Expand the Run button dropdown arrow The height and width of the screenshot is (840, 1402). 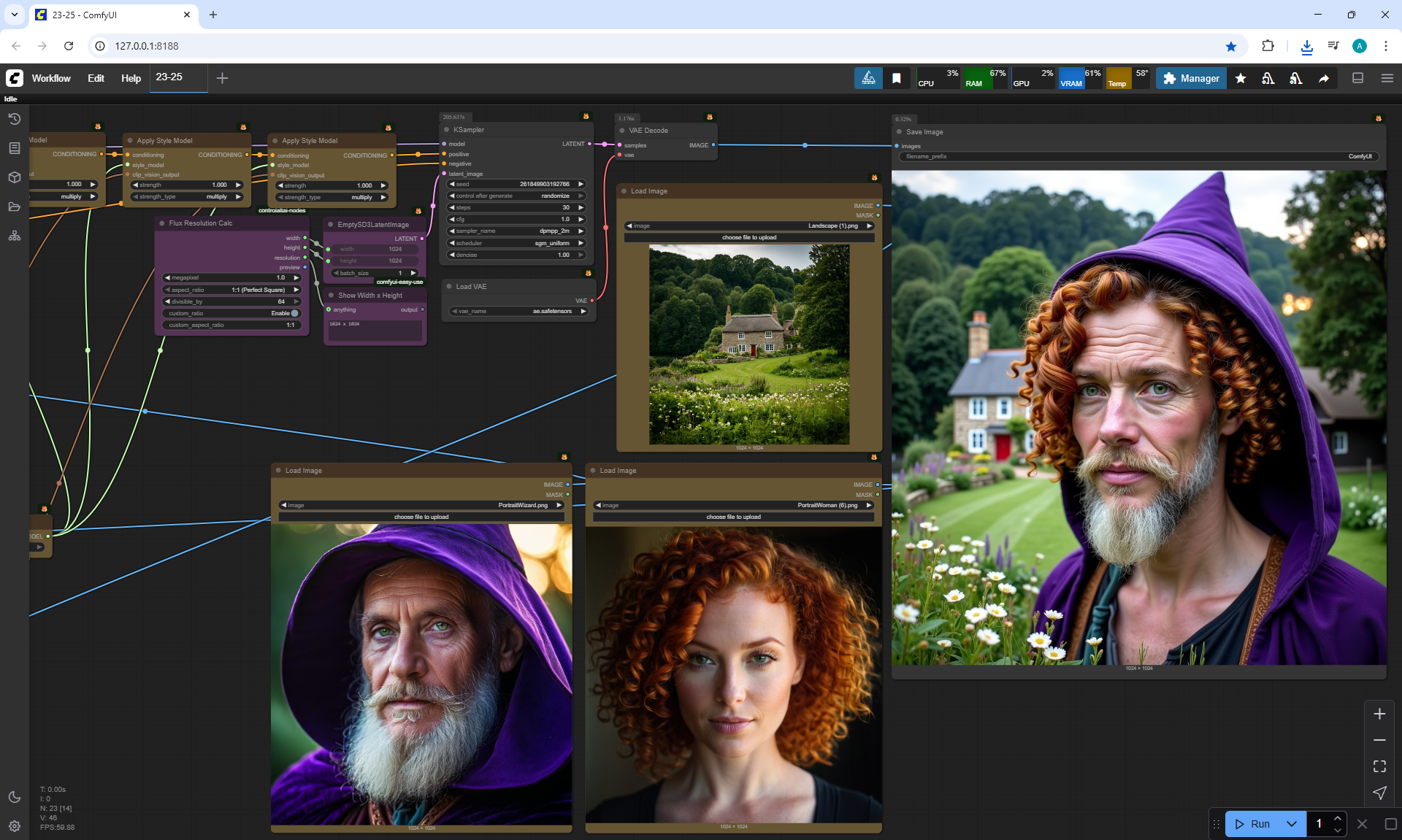click(1292, 824)
